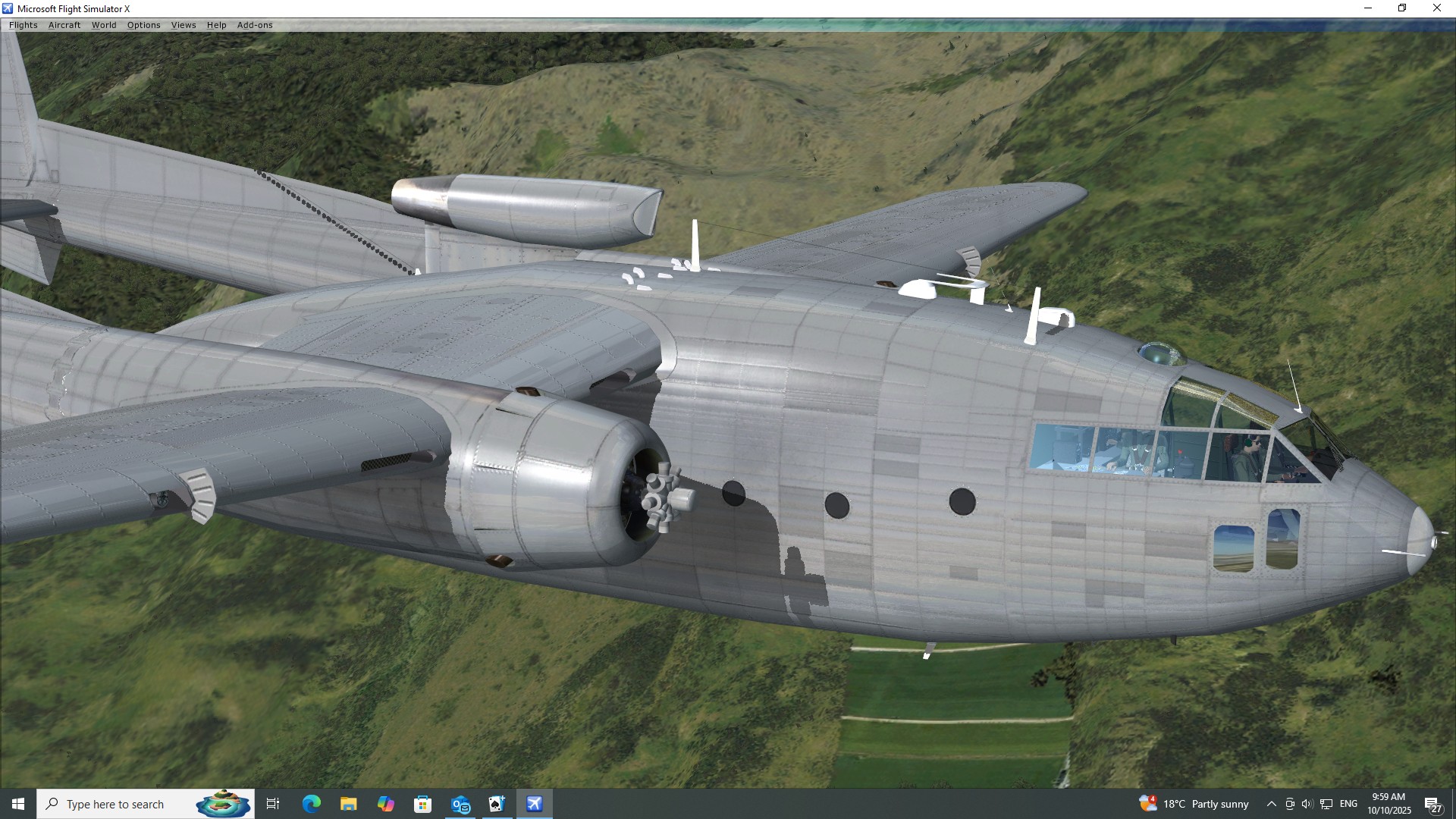Open Solitaire from the taskbar
This screenshot has height=819, width=1456.
click(x=497, y=804)
